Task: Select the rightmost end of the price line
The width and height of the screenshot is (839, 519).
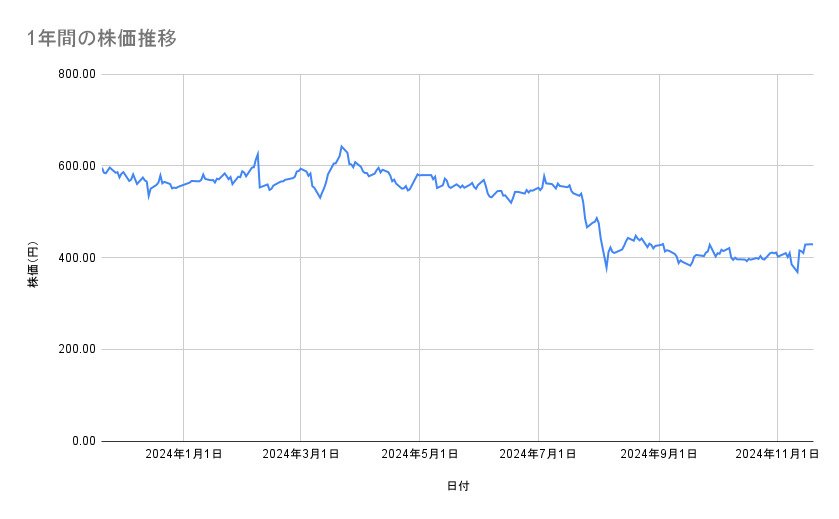Action: [812, 244]
